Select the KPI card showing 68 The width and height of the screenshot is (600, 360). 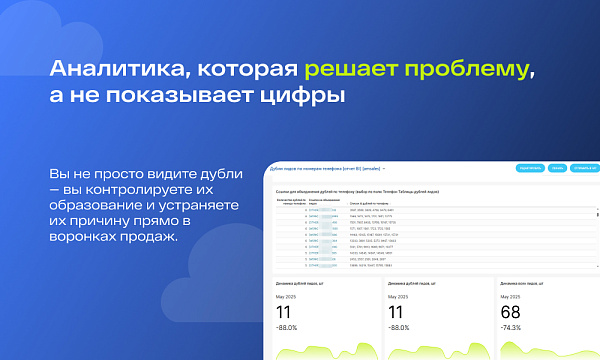click(548, 319)
